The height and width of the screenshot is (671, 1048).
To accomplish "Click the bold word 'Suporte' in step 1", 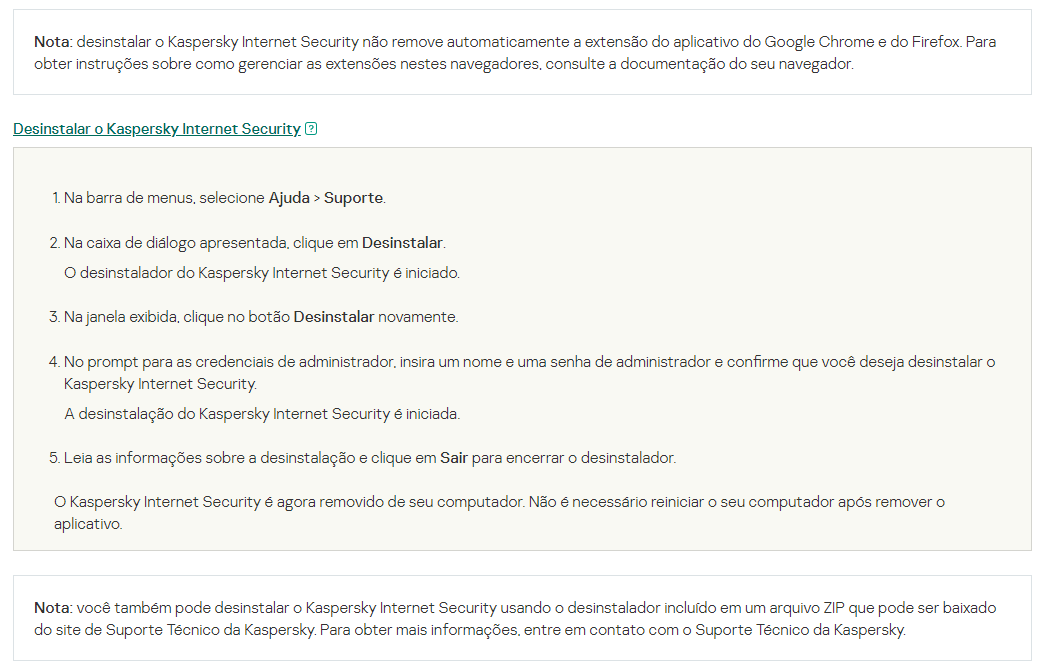I will click(353, 198).
